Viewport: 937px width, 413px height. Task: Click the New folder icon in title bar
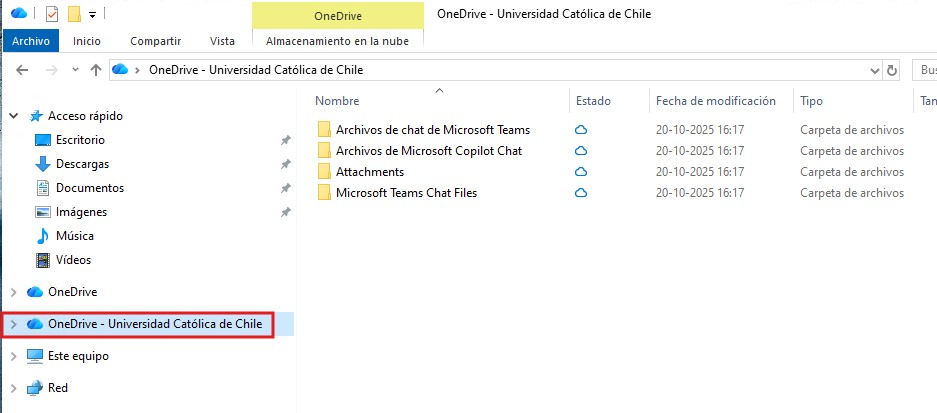point(74,14)
